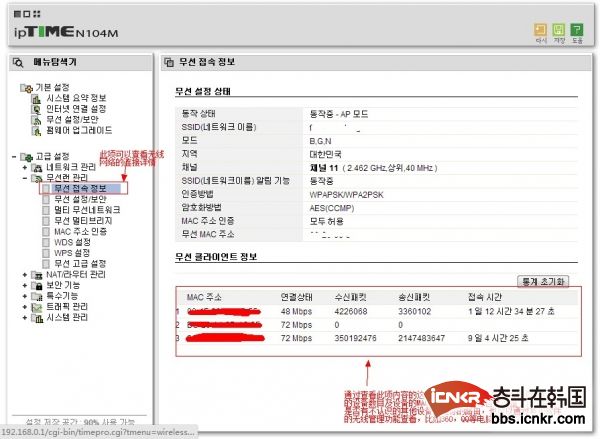Click the page icon beside 무선 멀티브리지
The image size is (600, 439).
pyautogui.click(x=46, y=221)
